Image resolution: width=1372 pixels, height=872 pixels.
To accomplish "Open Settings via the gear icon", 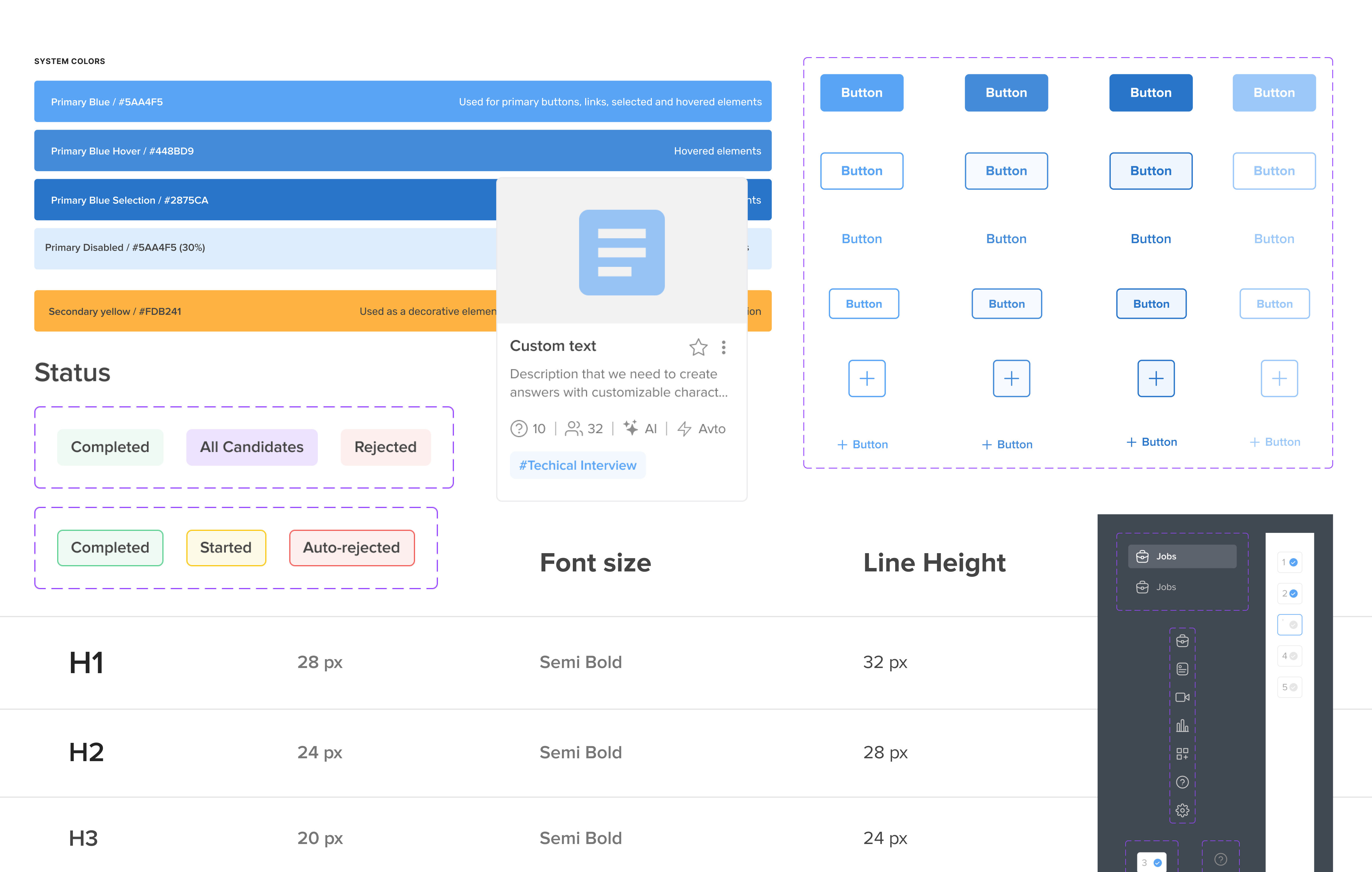I will click(x=1182, y=810).
